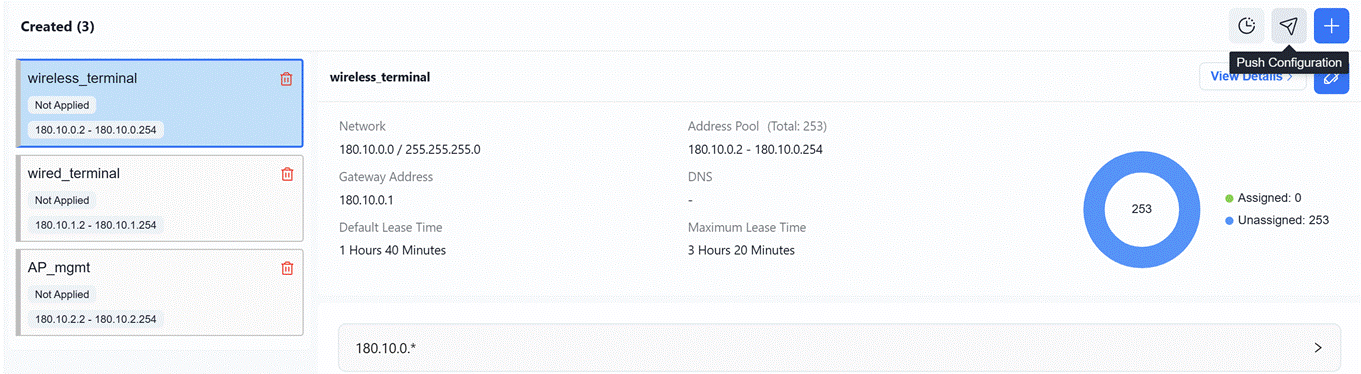Click the Not Applied tag on wired_terminal

pyautogui.click(x=62, y=200)
